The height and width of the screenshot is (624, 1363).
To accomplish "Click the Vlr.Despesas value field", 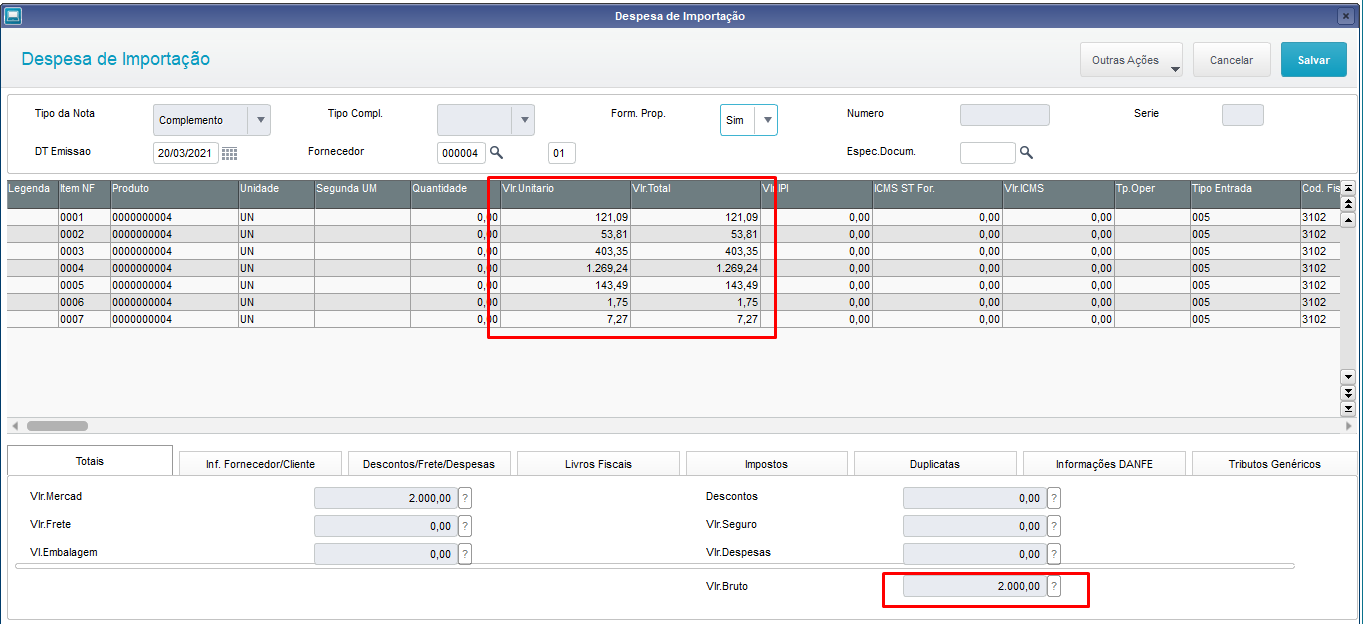I will 975,554.
